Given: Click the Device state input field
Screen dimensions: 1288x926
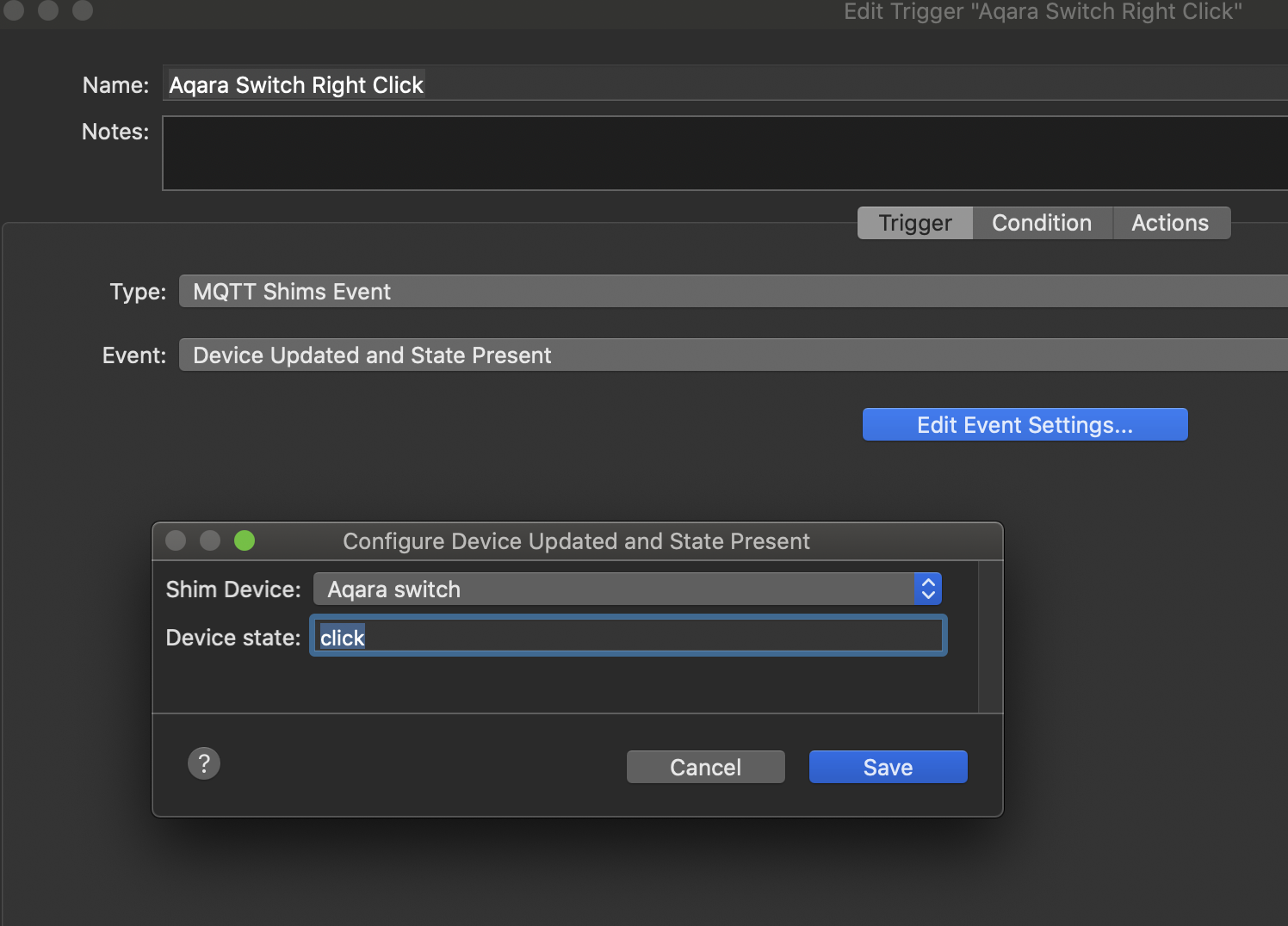Looking at the screenshot, I should 629,637.
